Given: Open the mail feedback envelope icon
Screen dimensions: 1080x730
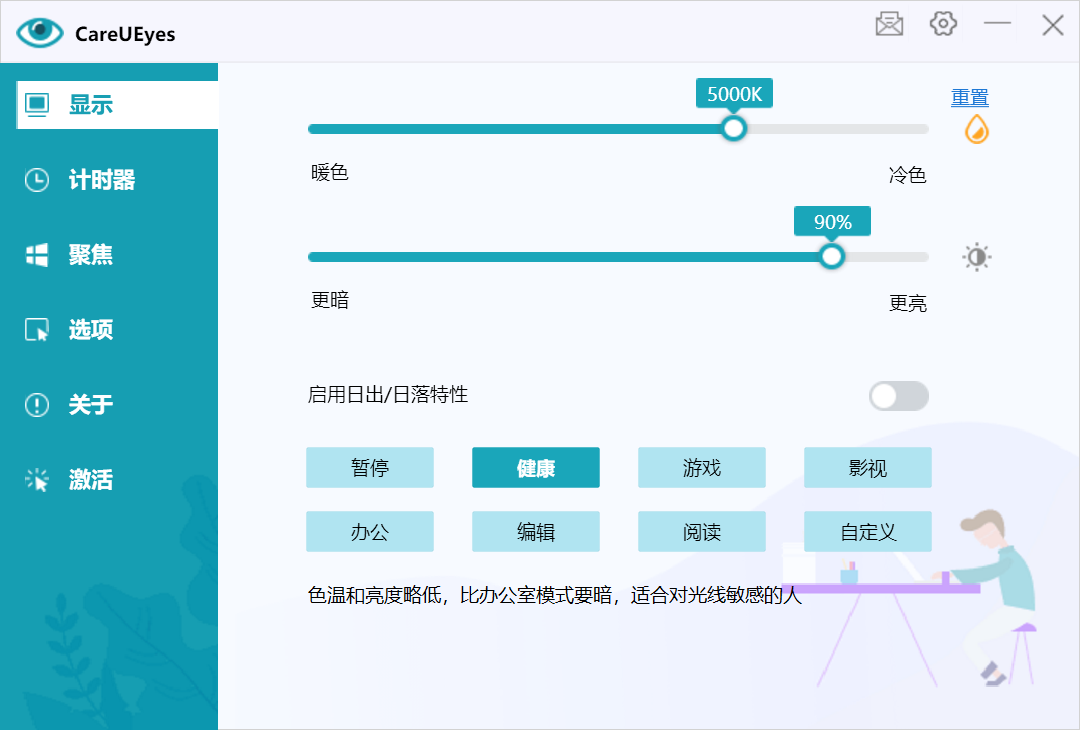Looking at the screenshot, I should 889,25.
